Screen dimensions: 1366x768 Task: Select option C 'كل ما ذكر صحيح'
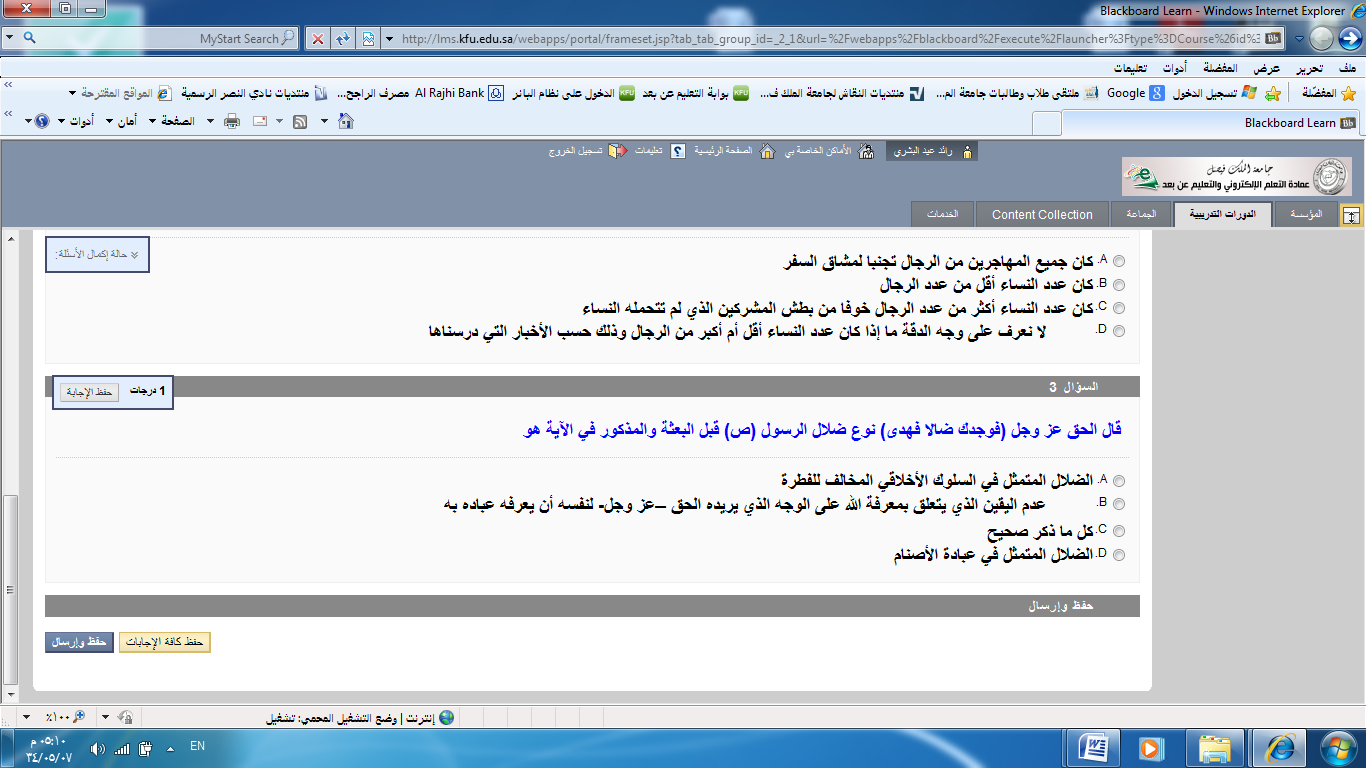tap(1118, 531)
